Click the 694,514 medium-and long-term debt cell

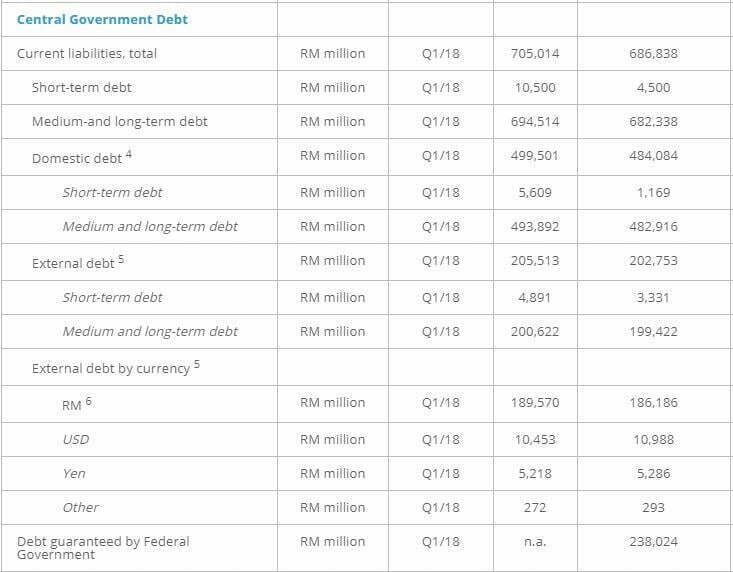(x=535, y=122)
